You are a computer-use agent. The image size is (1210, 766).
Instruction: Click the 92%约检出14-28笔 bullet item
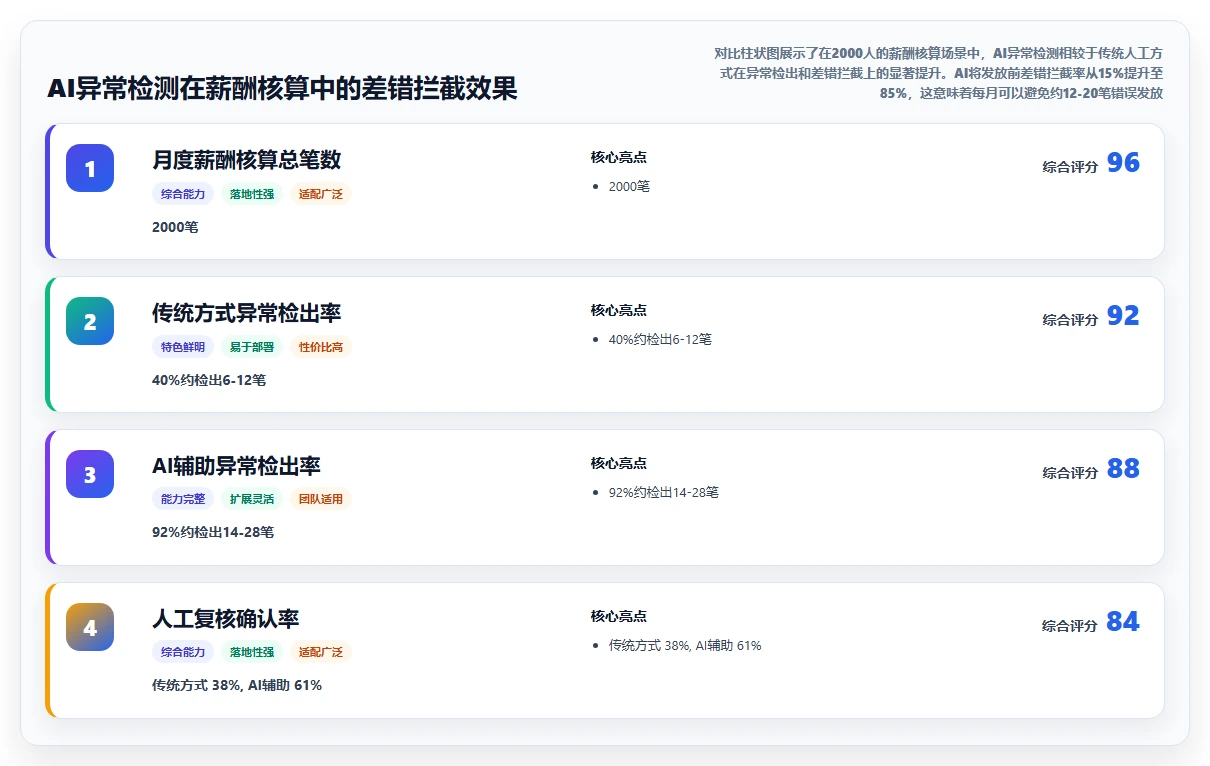(664, 492)
